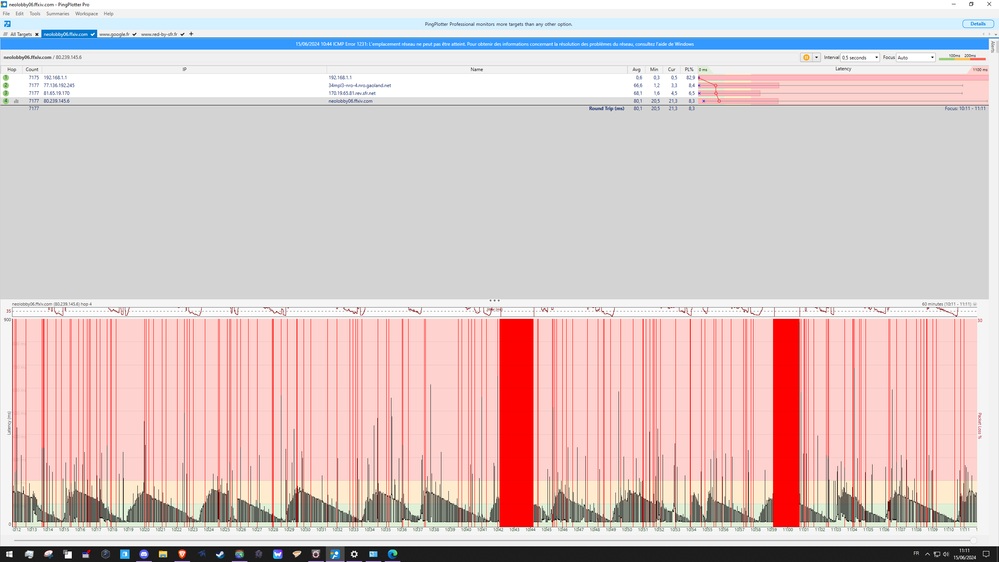Click the green hop 1 number badge
The image size is (999, 562).
click(x=6, y=77)
